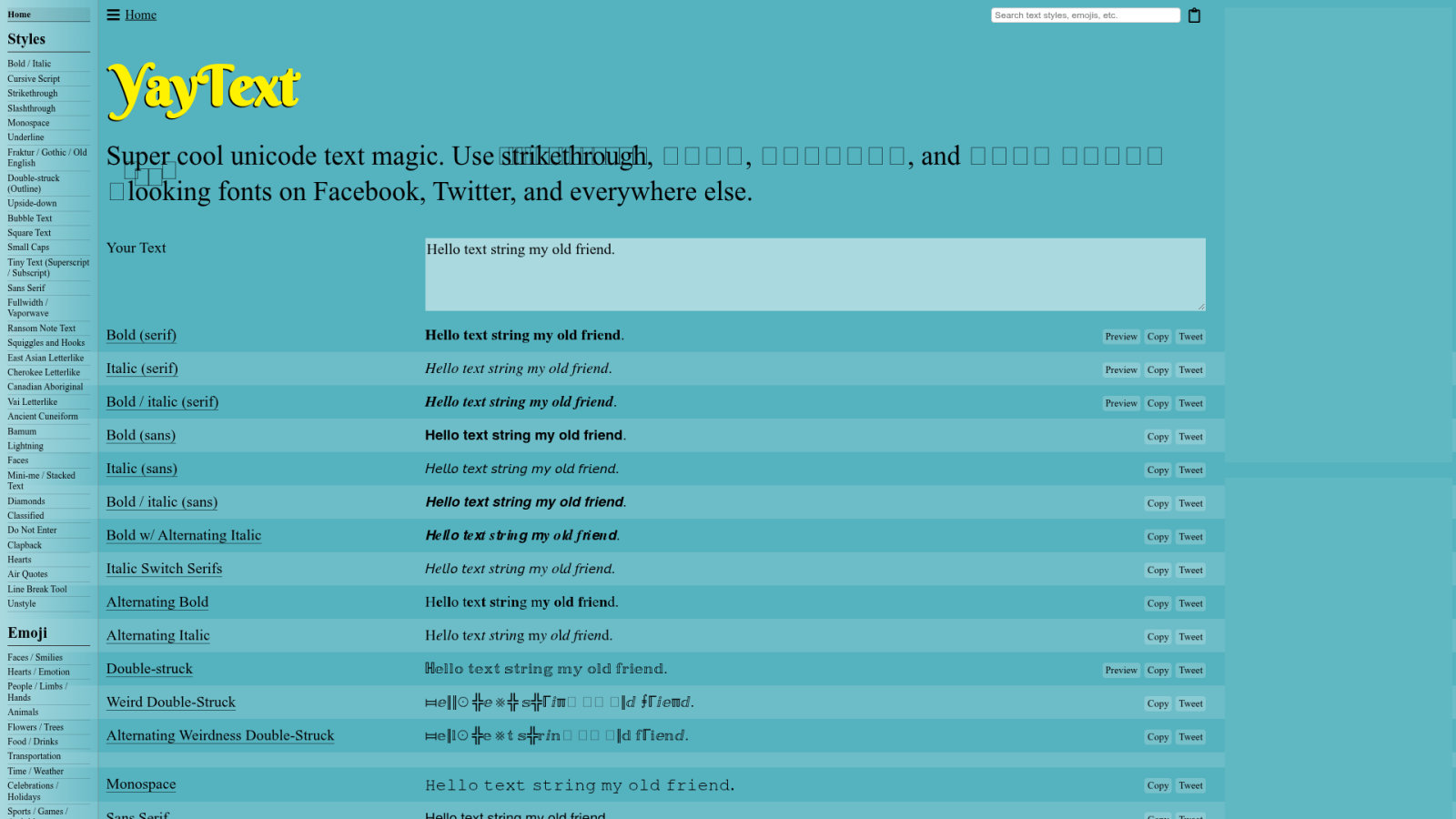Select Line Break Tool in sidebar
The width and height of the screenshot is (1456, 819).
coord(37,590)
